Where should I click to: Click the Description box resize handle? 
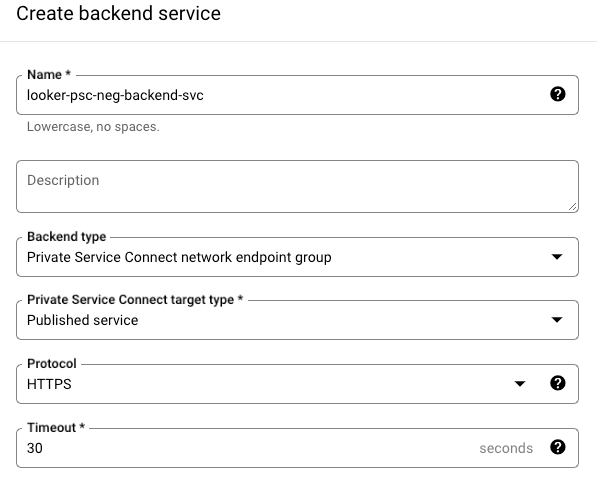pyautogui.click(x=573, y=207)
